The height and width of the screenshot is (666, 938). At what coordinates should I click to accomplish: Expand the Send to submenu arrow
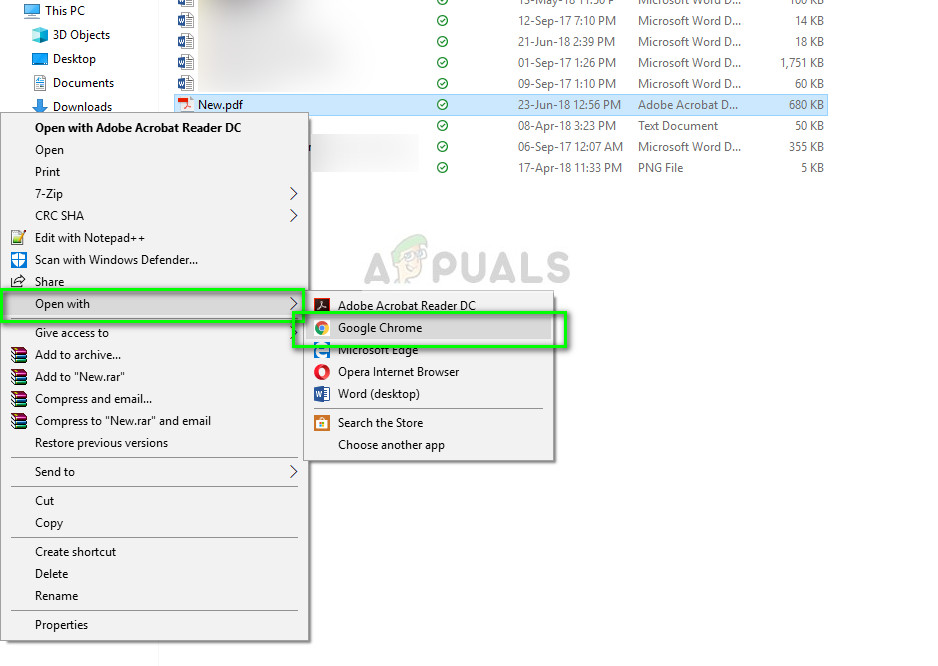pos(293,472)
